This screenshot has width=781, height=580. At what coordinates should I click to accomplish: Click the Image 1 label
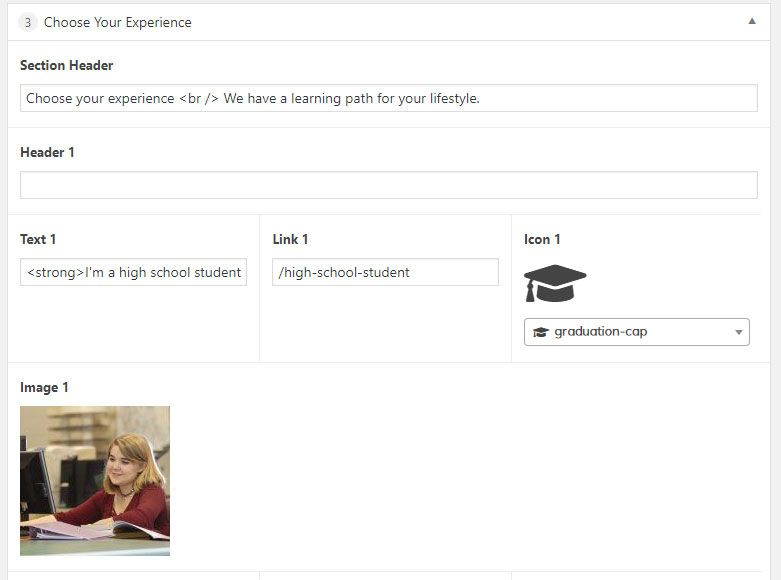(44, 387)
